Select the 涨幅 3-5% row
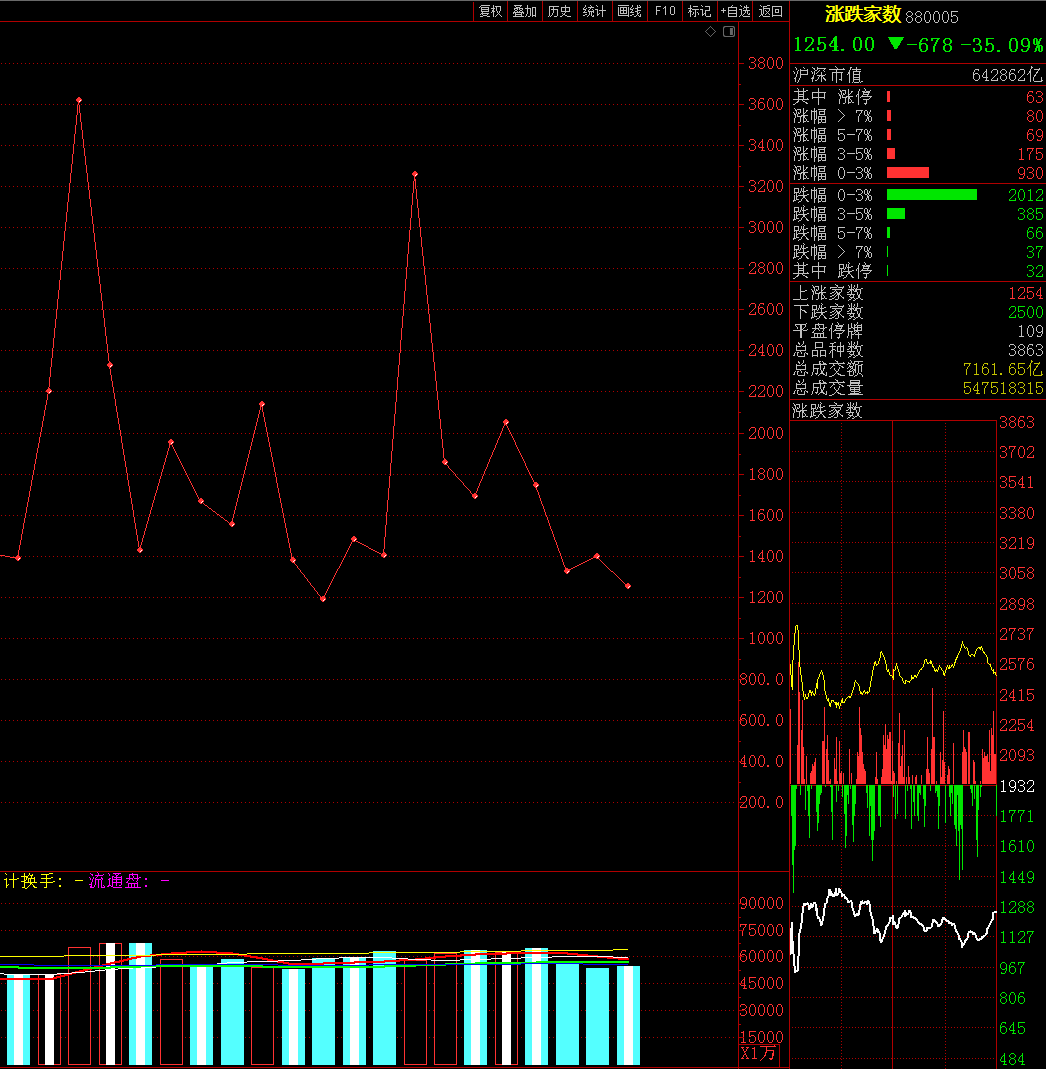 918,154
